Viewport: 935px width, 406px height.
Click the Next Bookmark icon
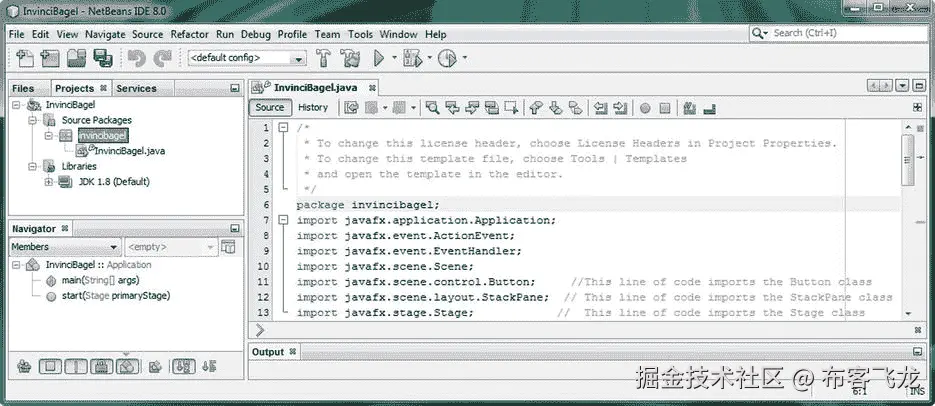(555, 108)
